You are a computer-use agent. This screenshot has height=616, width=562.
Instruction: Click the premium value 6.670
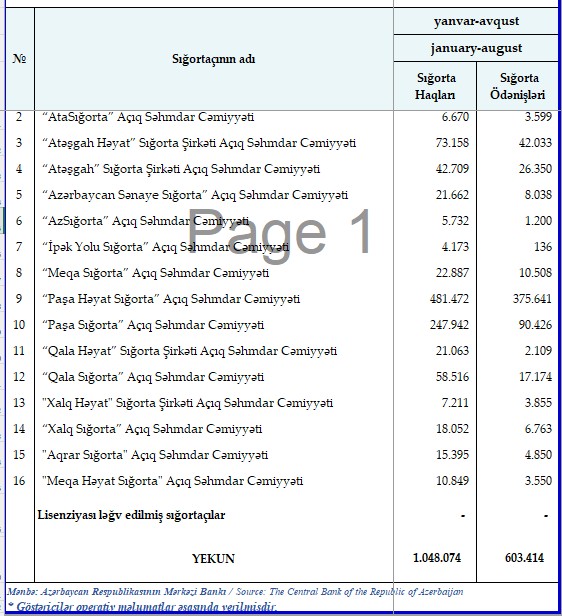pos(455,117)
